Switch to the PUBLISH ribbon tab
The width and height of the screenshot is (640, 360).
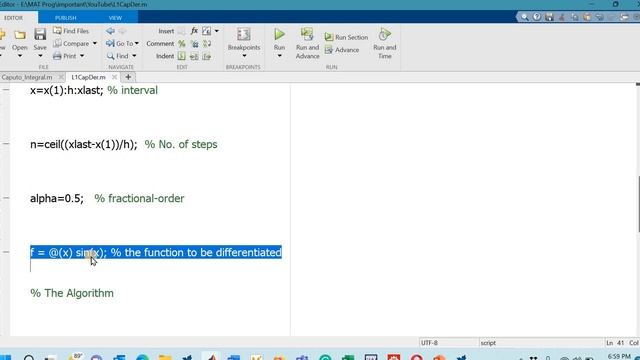tap(65, 18)
